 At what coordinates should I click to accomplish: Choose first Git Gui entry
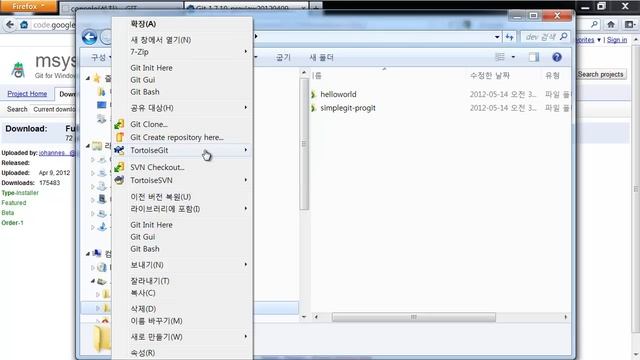(x=143, y=80)
